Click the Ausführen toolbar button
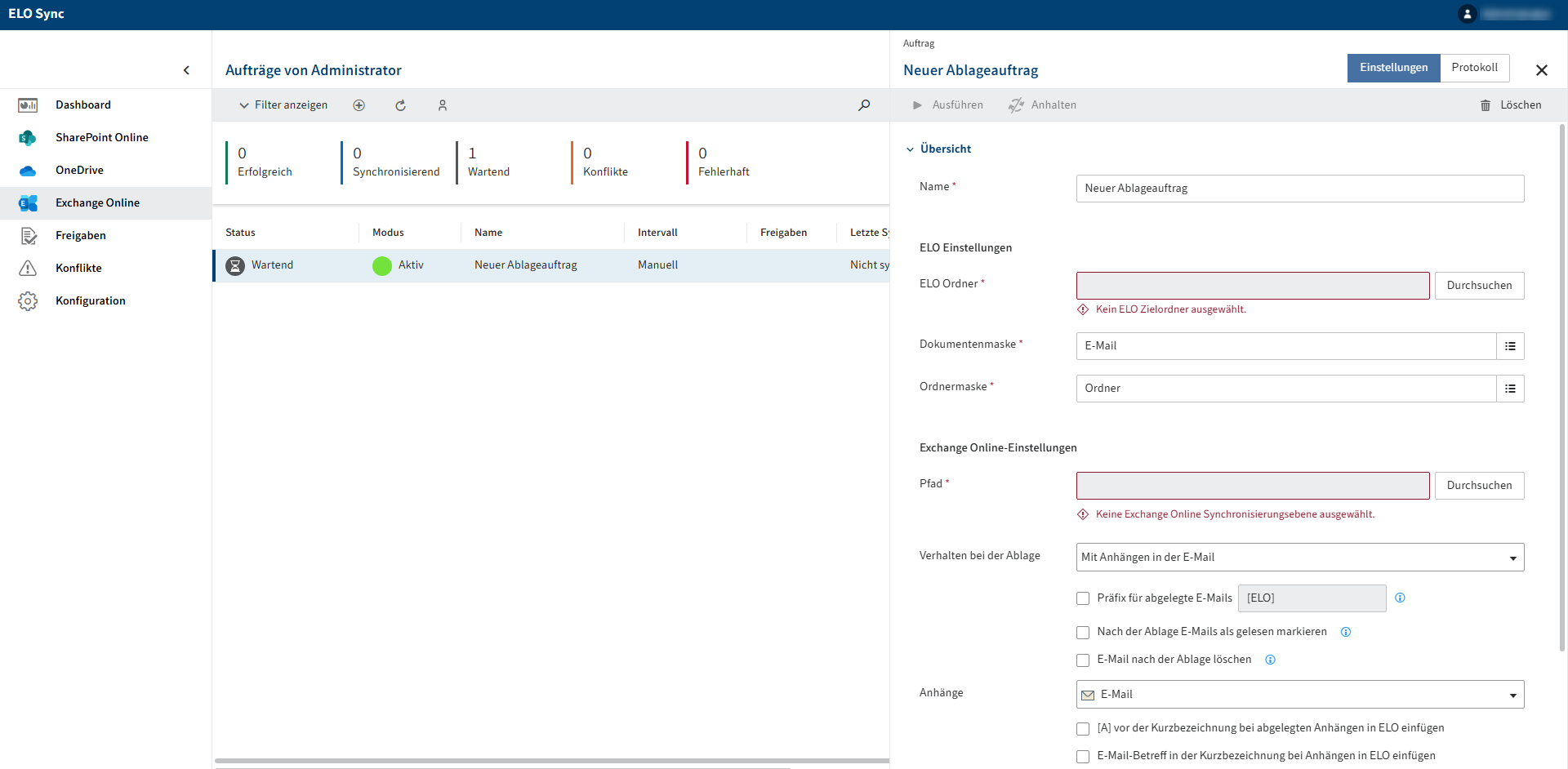The image size is (1568, 769). coord(947,105)
